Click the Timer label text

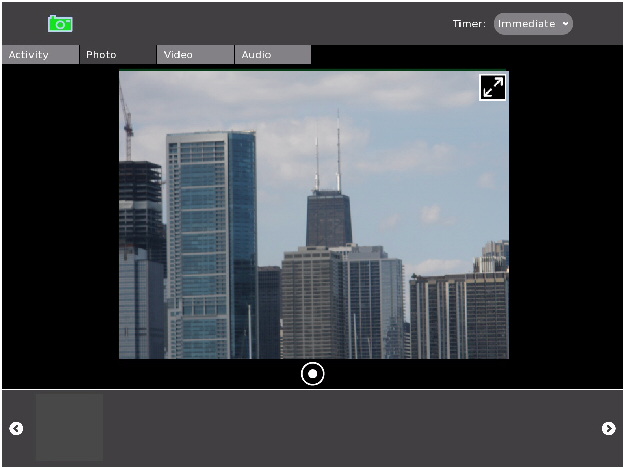click(469, 24)
